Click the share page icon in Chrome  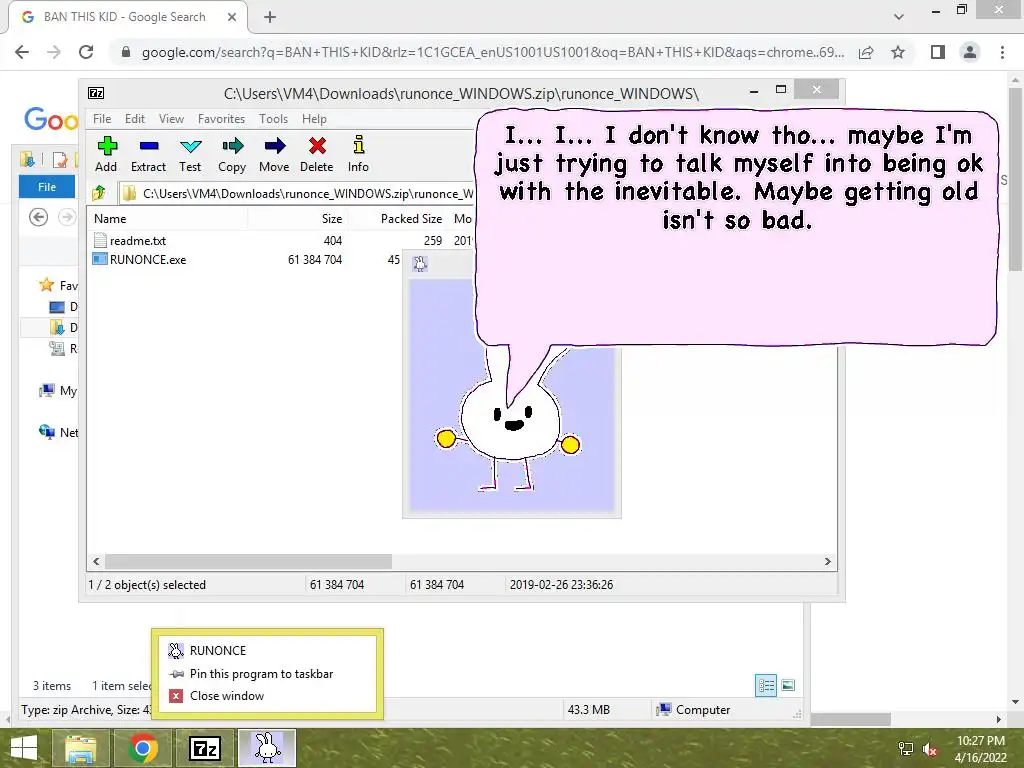(x=866, y=52)
